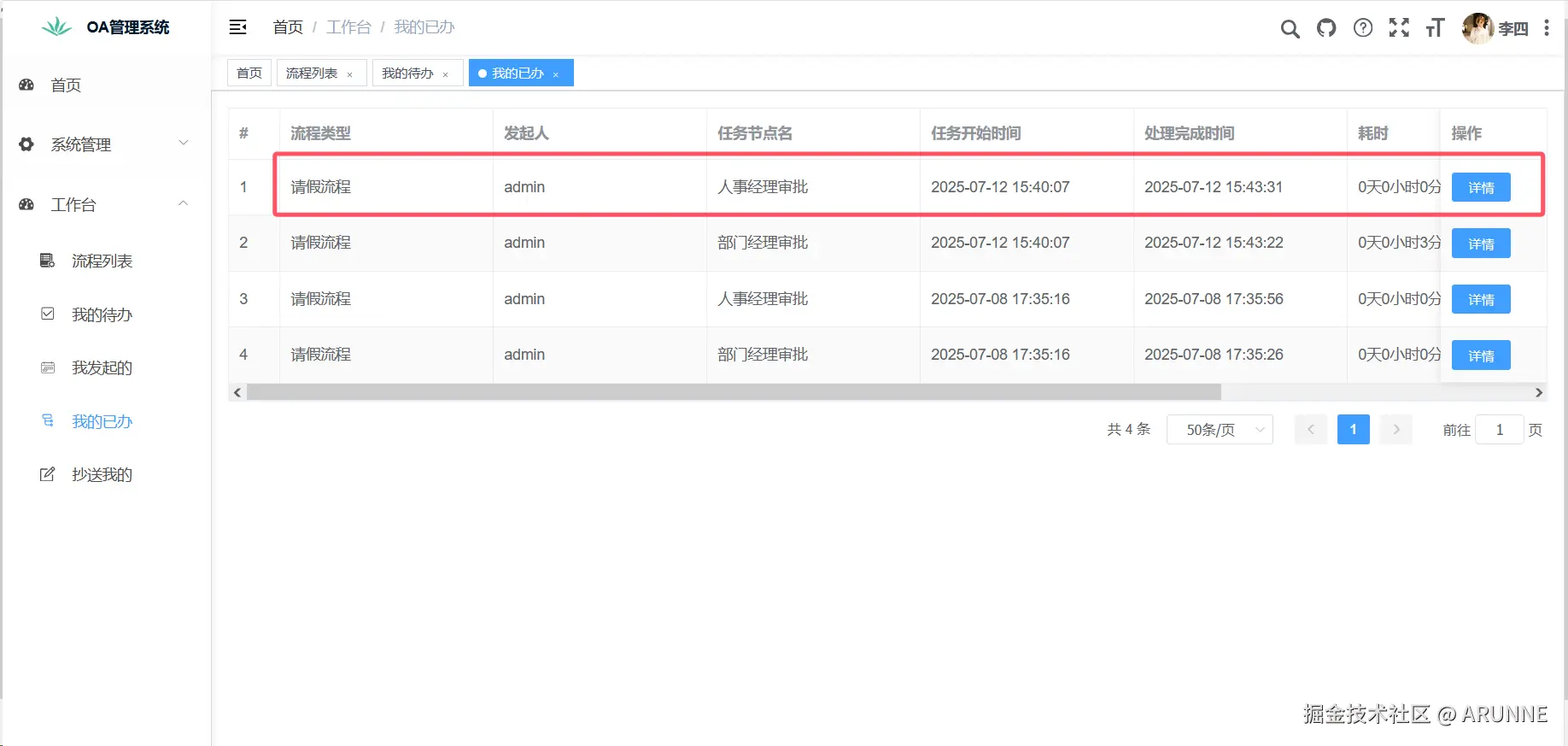Click 首页 in the breadcrumb

[288, 27]
